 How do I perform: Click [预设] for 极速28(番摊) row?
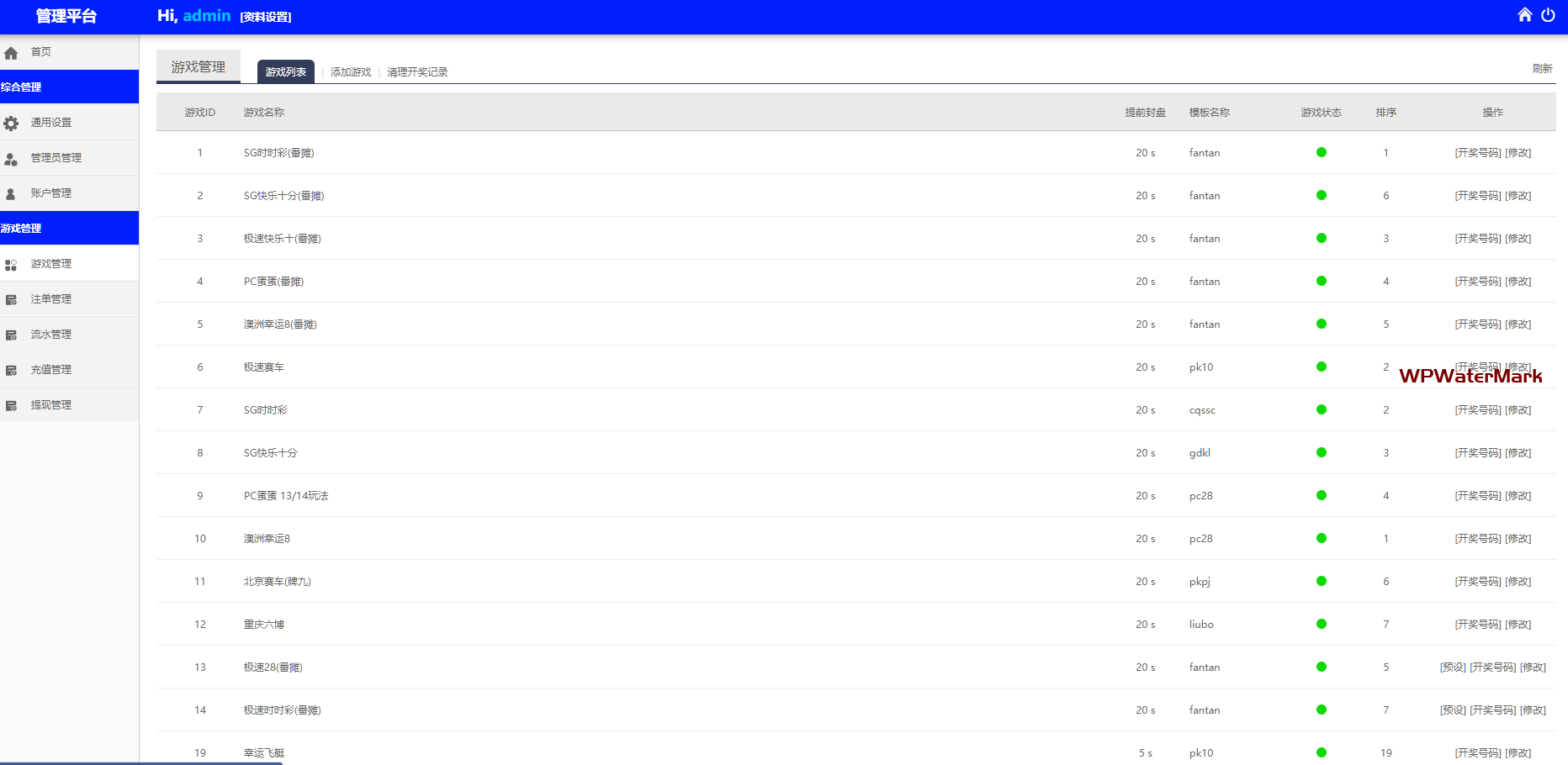(x=1453, y=667)
